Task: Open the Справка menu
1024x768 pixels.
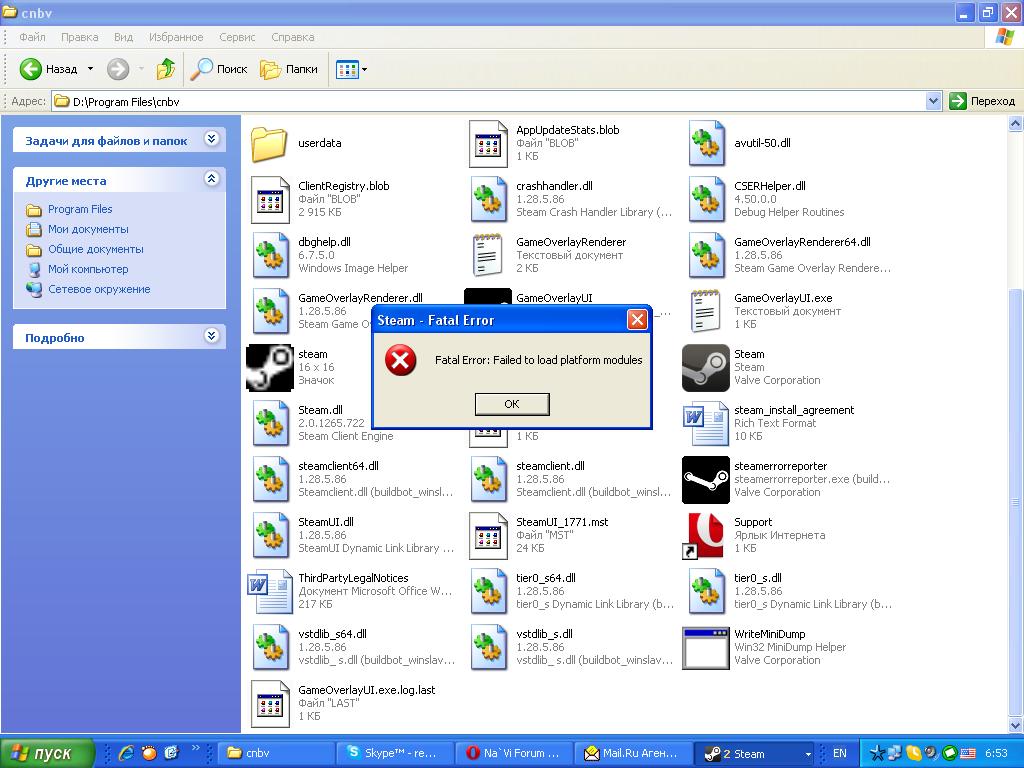Action: [293, 37]
